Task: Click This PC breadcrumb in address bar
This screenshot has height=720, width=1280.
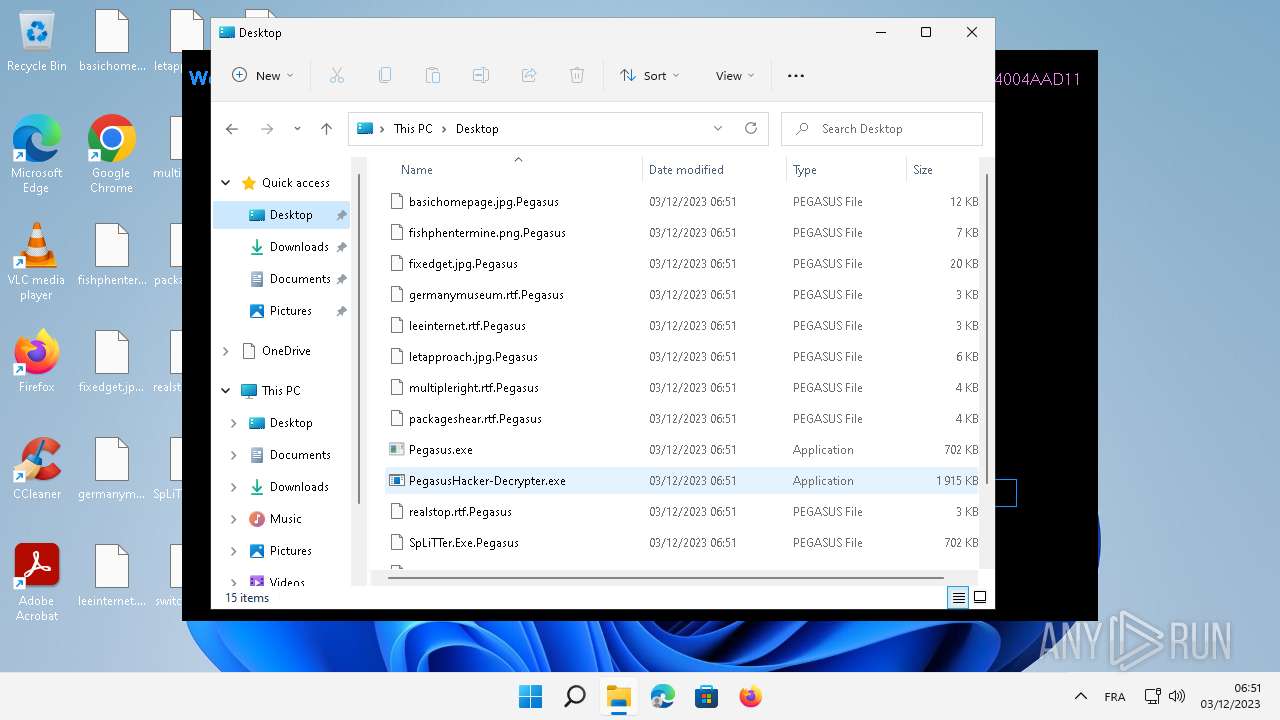Action: (413, 129)
